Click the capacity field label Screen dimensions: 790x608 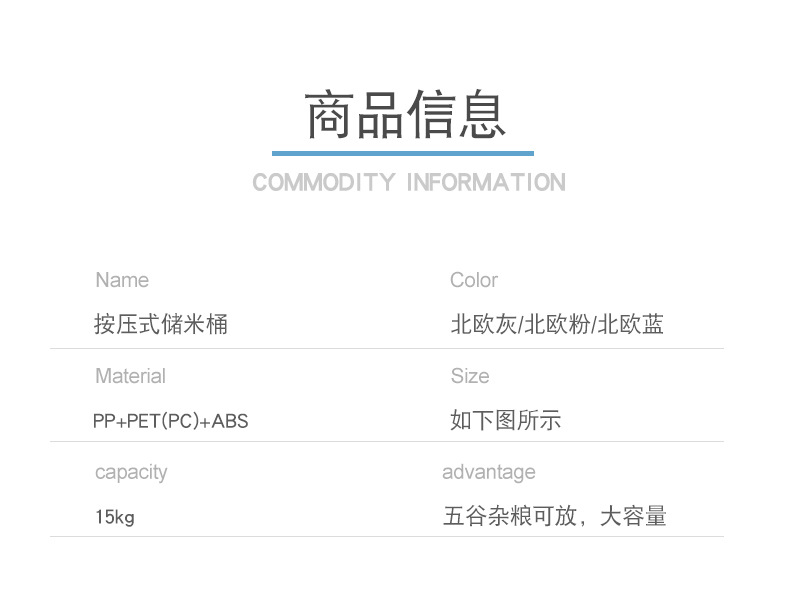131,472
